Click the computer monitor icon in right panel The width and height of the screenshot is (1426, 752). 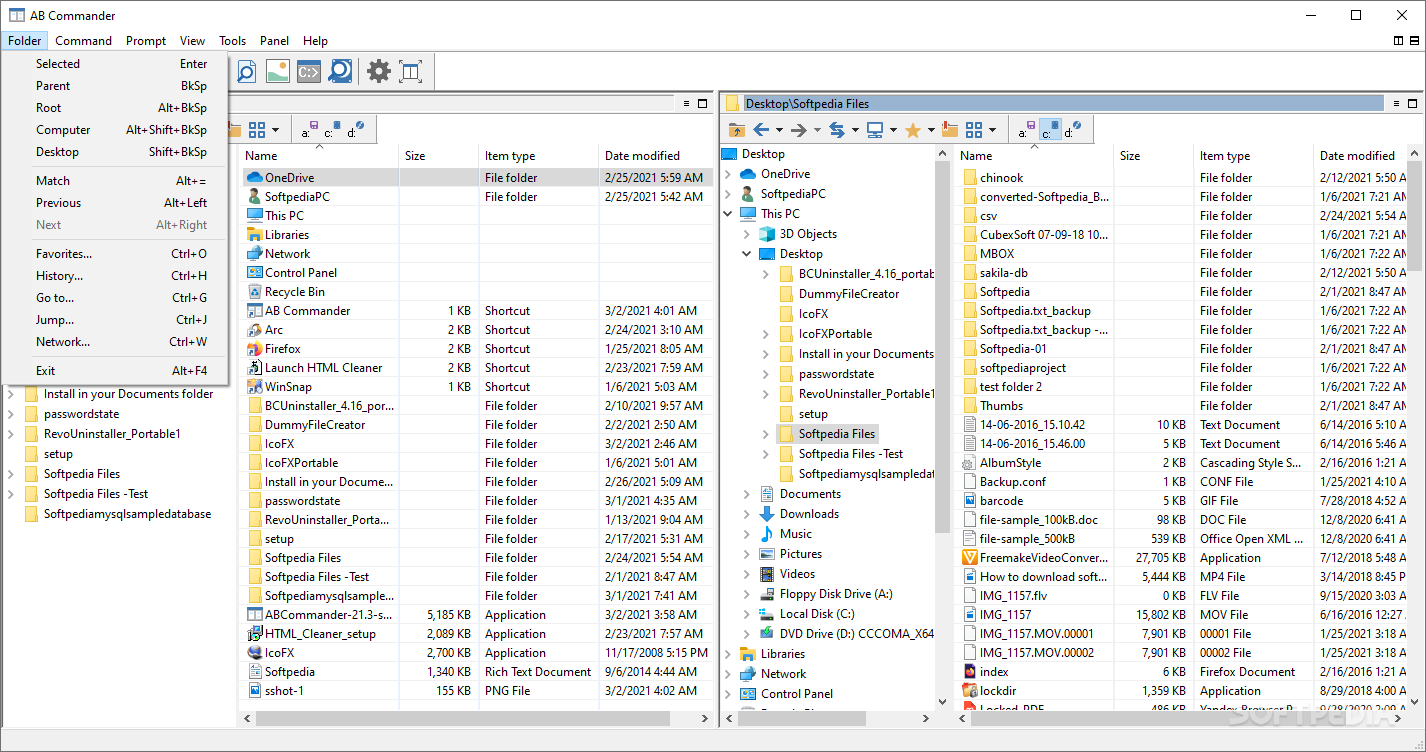875,130
